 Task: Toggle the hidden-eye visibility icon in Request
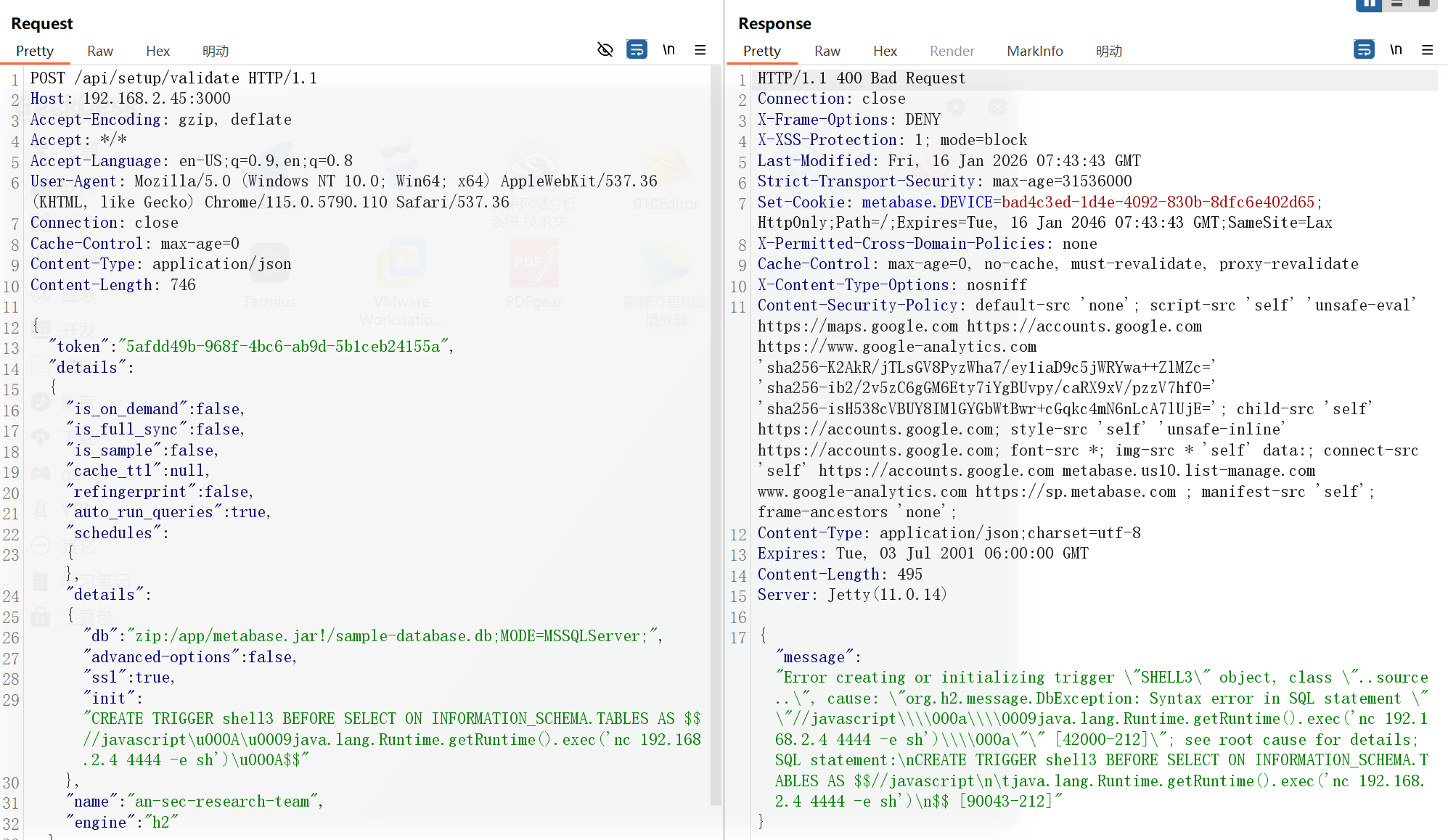(605, 49)
